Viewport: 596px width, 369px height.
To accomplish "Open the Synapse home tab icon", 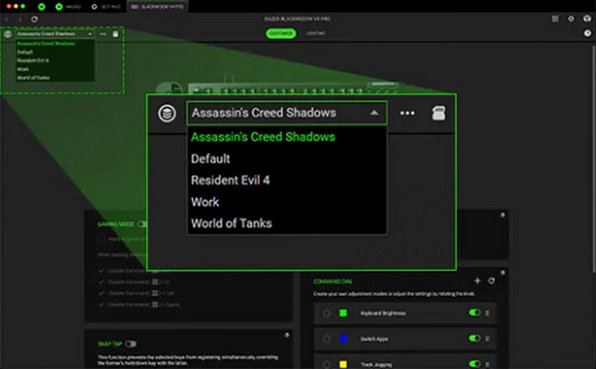I will 41,6.
